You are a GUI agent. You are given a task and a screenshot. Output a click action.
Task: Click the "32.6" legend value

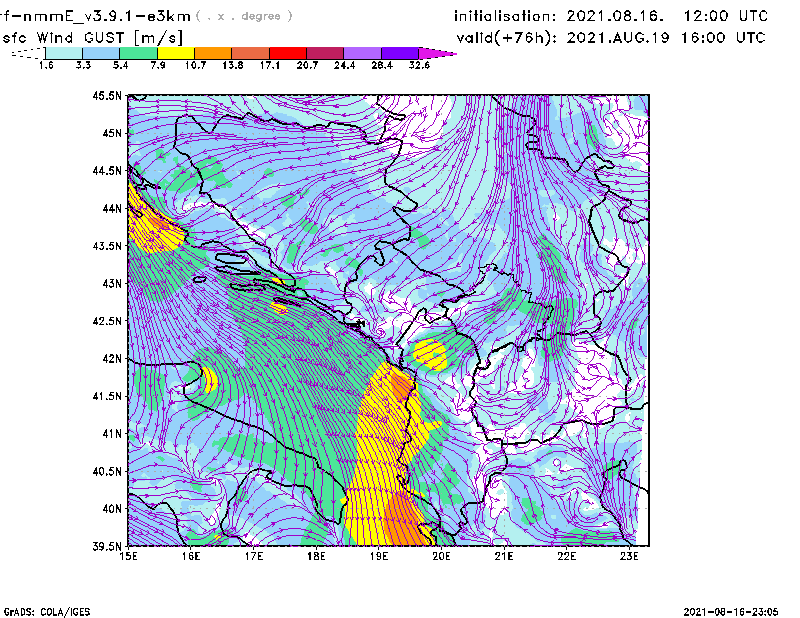pyautogui.click(x=419, y=65)
